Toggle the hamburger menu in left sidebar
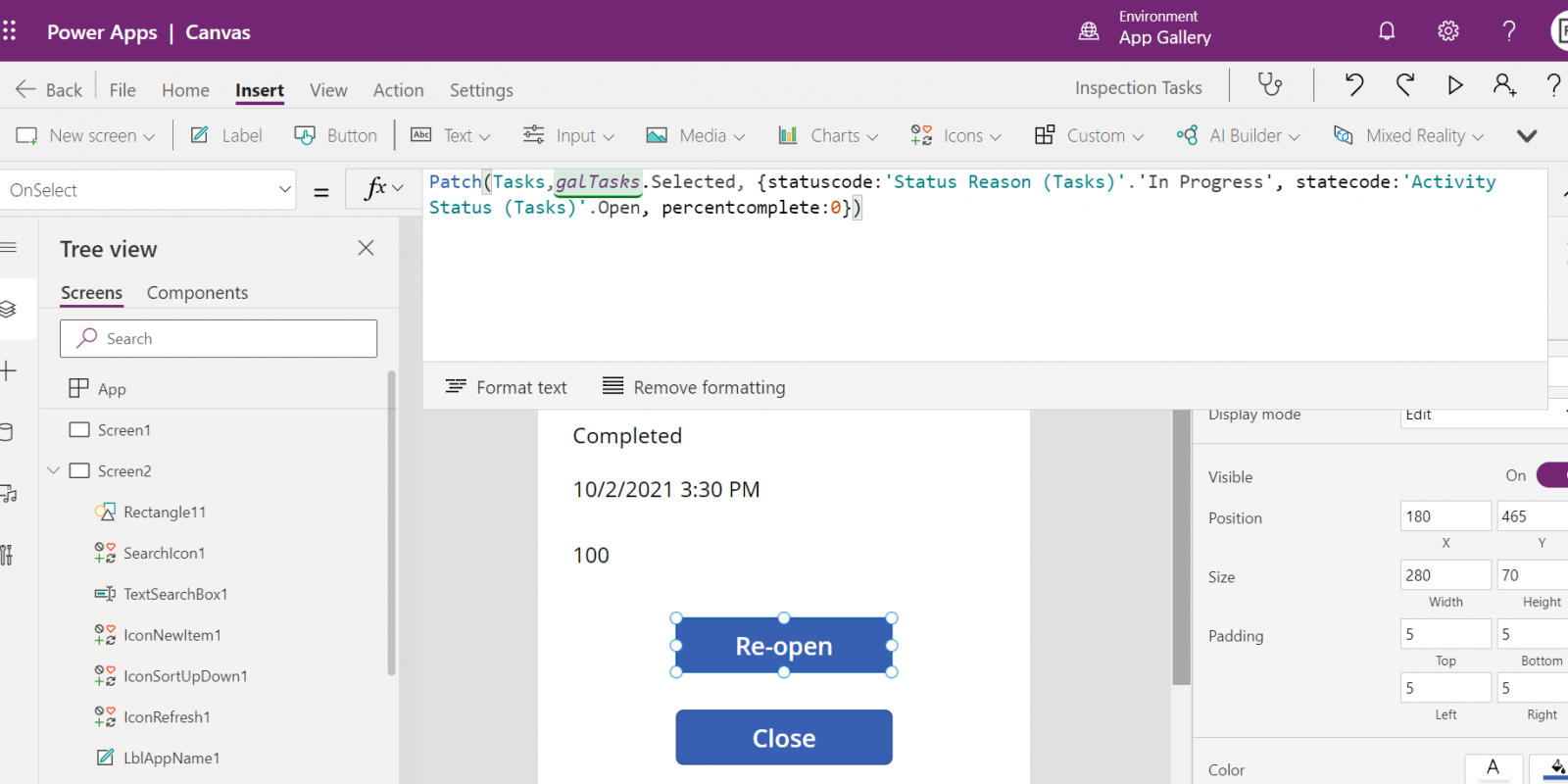This screenshot has width=1568, height=784. [x=9, y=247]
